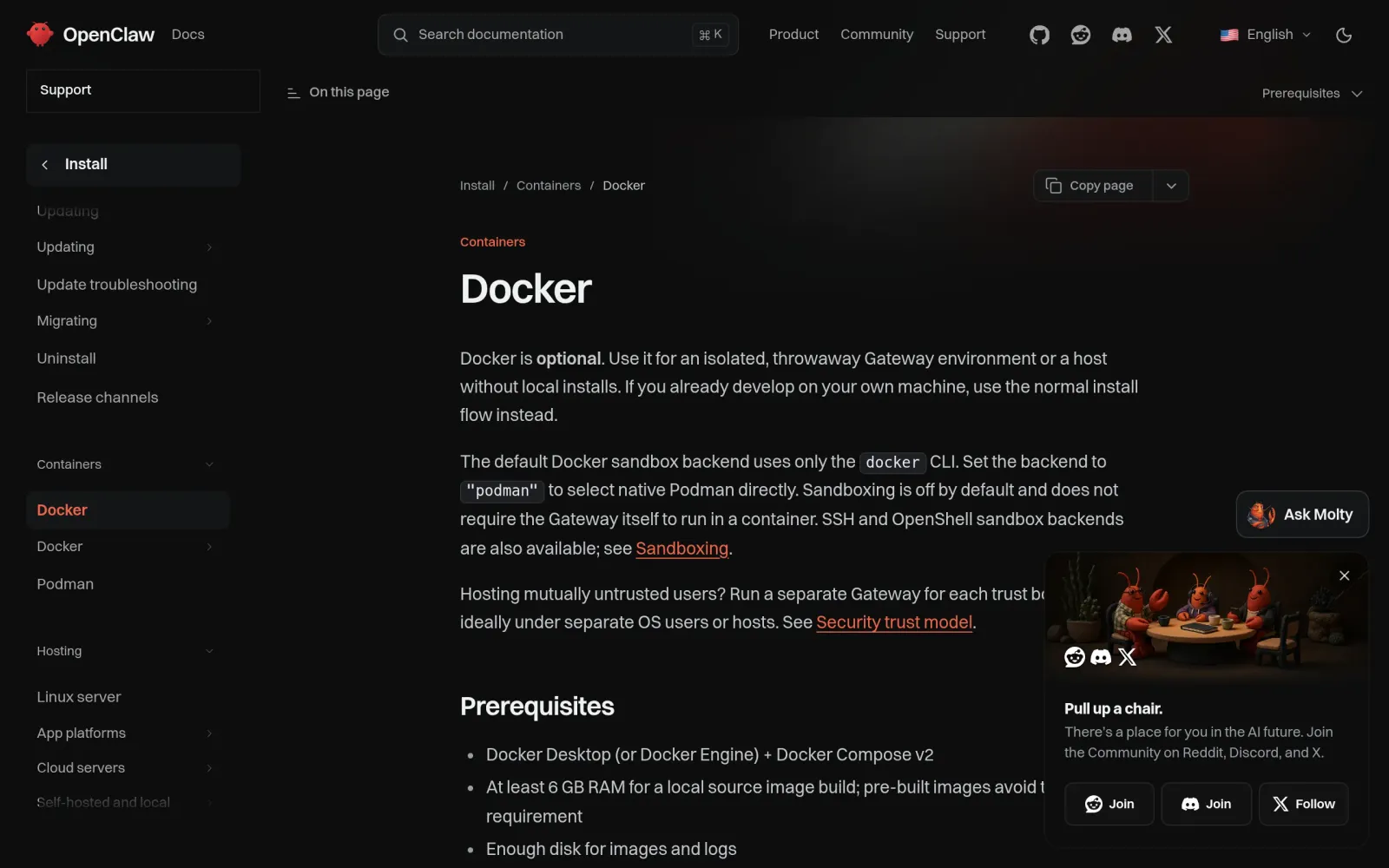
Task: Click the OpenClaw lobster logo
Action: [x=40, y=35]
